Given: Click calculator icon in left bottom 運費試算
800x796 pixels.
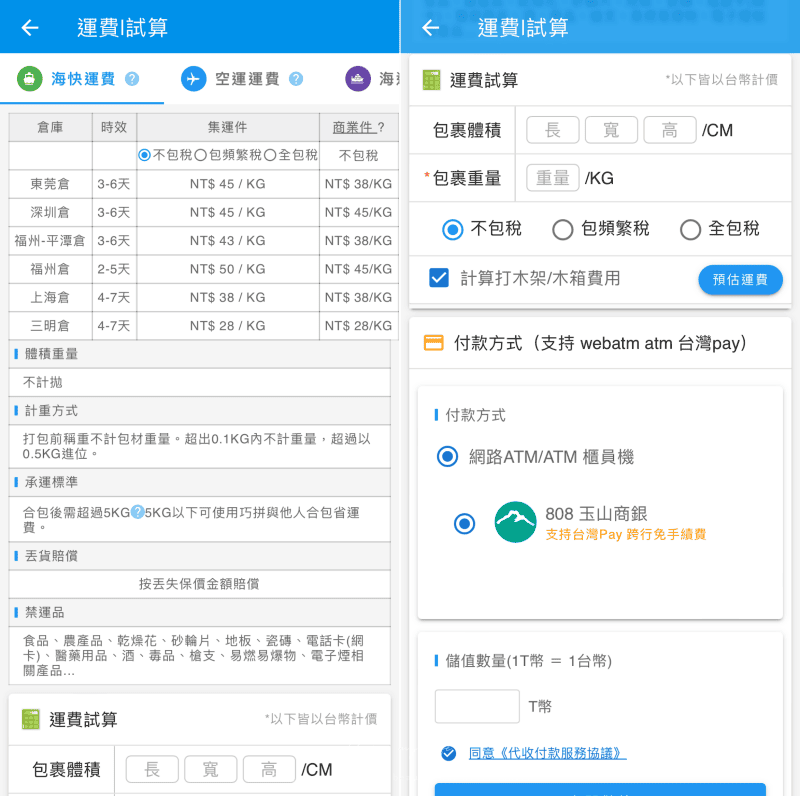Looking at the screenshot, I should click(x=31, y=719).
